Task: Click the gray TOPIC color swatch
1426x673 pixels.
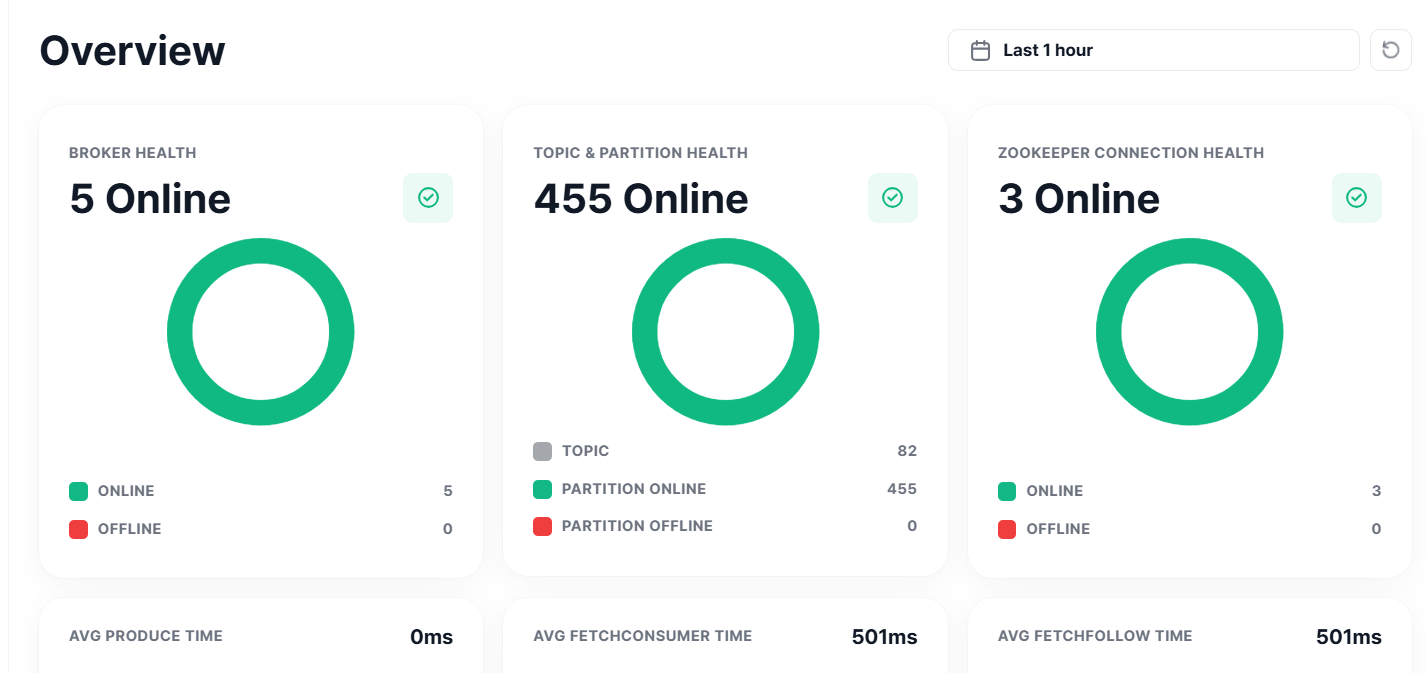Action: point(543,450)
